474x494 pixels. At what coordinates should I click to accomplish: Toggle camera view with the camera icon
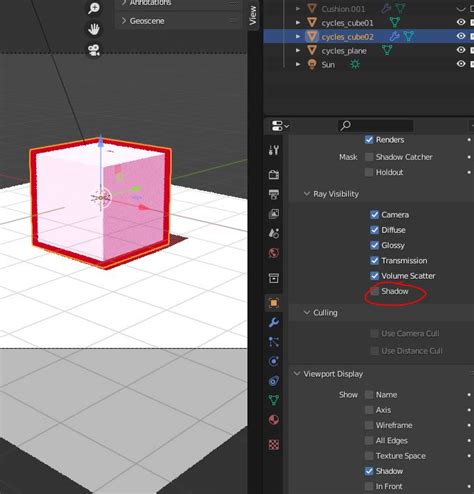(94, 50)
